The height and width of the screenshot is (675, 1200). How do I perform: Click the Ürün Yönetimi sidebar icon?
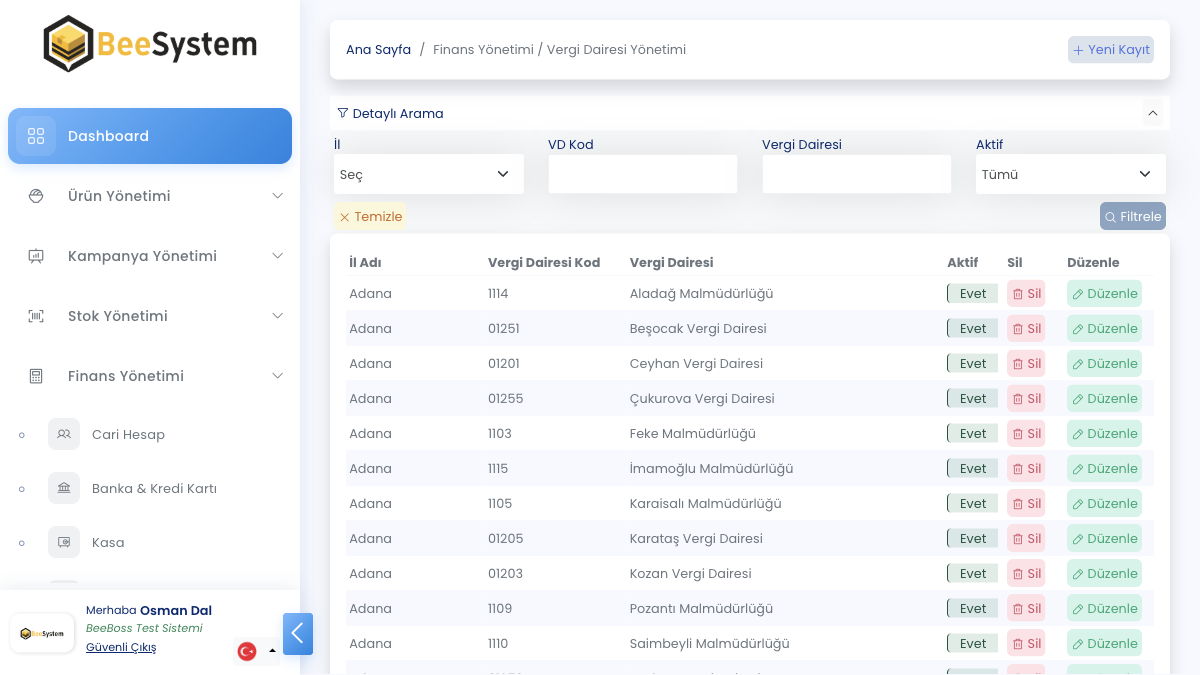pos(36,196)
